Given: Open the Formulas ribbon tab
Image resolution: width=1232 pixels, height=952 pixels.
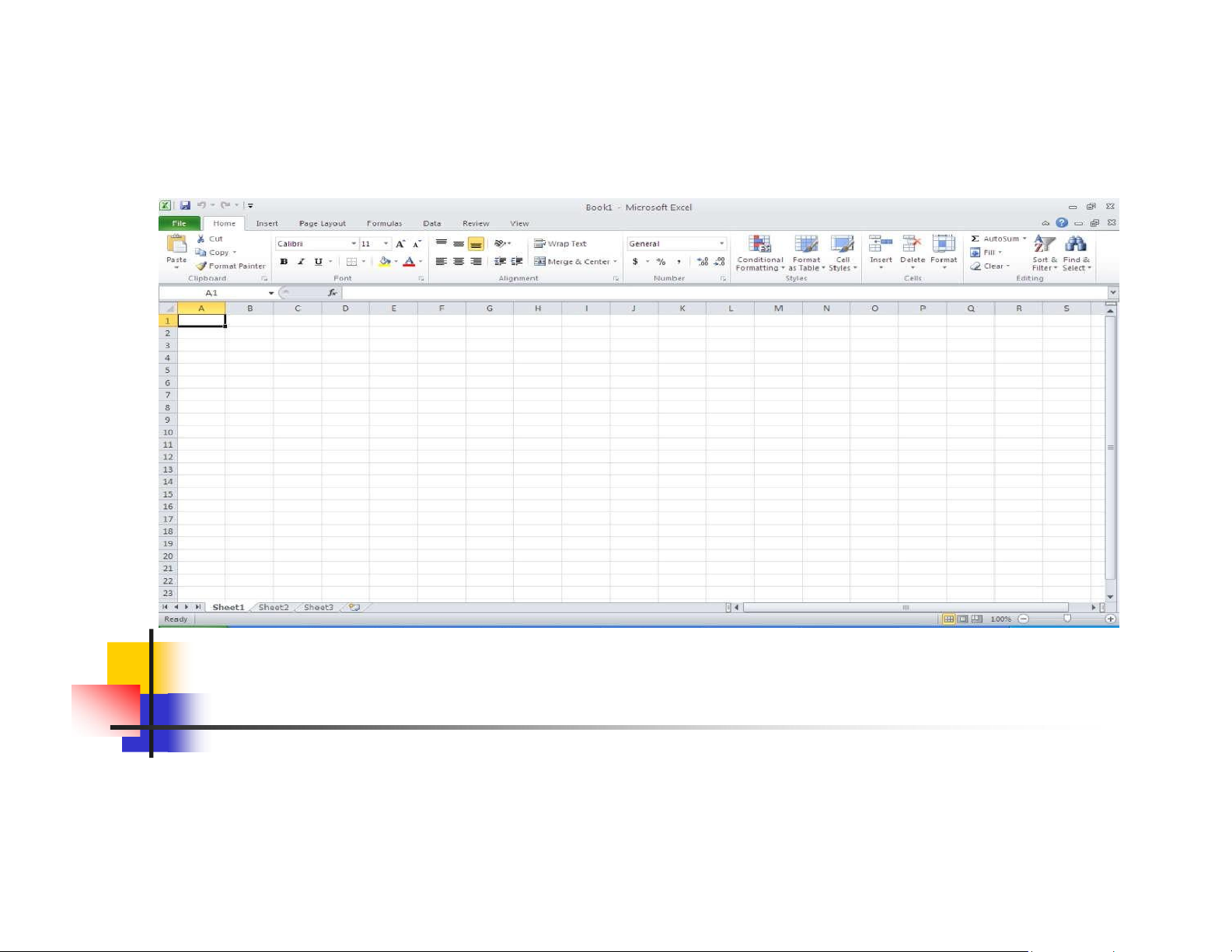Looking at the screenshot, I should point(384,224).
